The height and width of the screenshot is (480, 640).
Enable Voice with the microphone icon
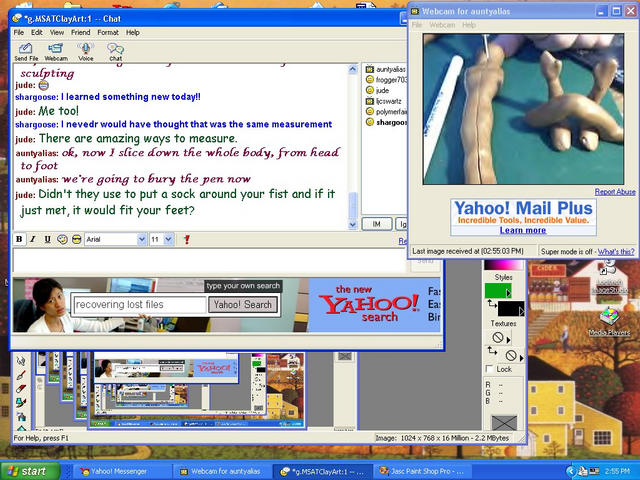(86, 51)
